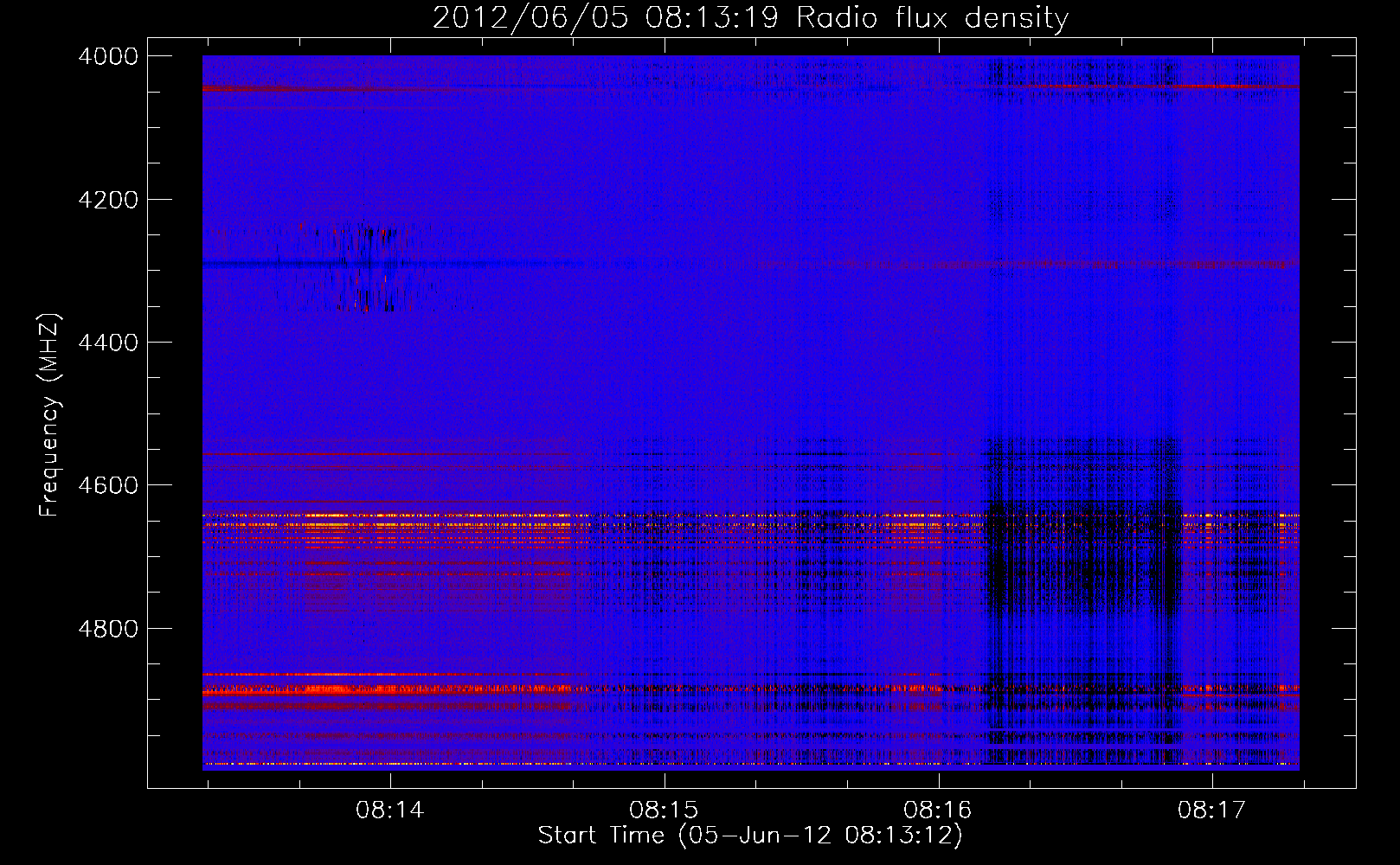The height and width of the screenshot is (865, 1400).
Task: Select the plot title '2012/06/05 08:13:19 Radio flux density'
Action: pyautogui.click(x=750, y=17)
